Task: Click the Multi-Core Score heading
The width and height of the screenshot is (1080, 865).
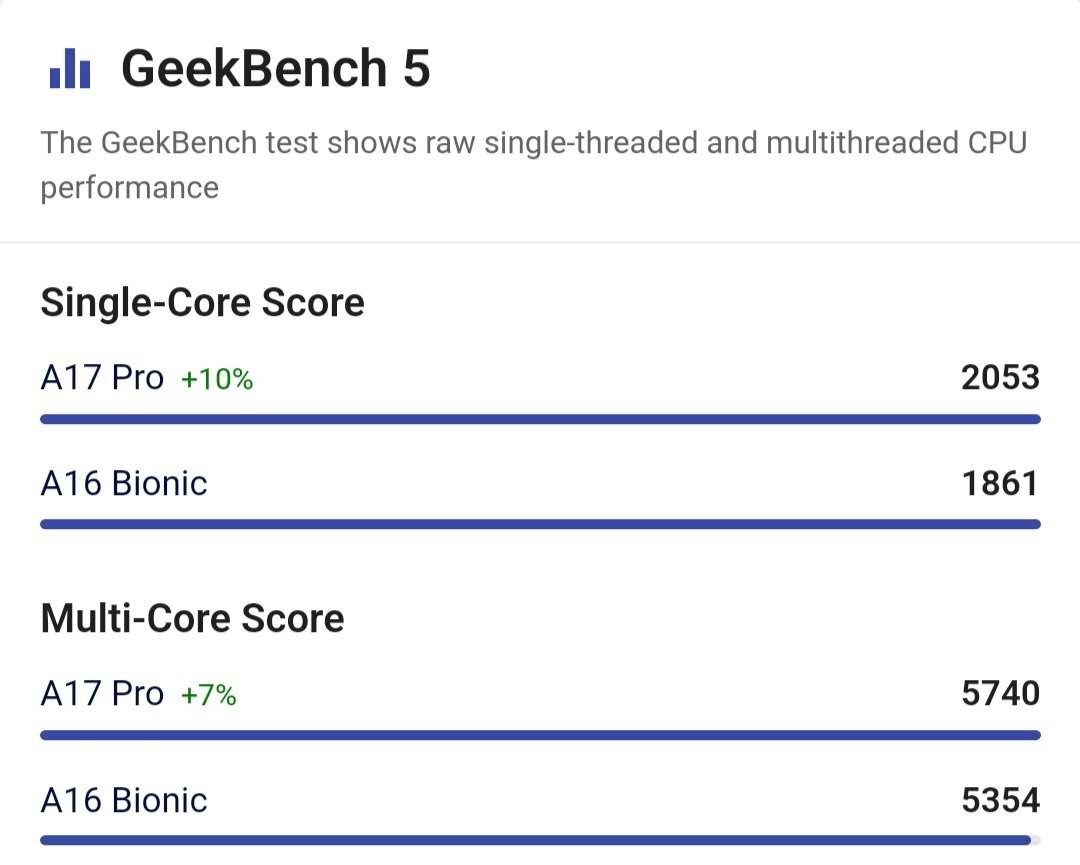Action: point(192,618)
